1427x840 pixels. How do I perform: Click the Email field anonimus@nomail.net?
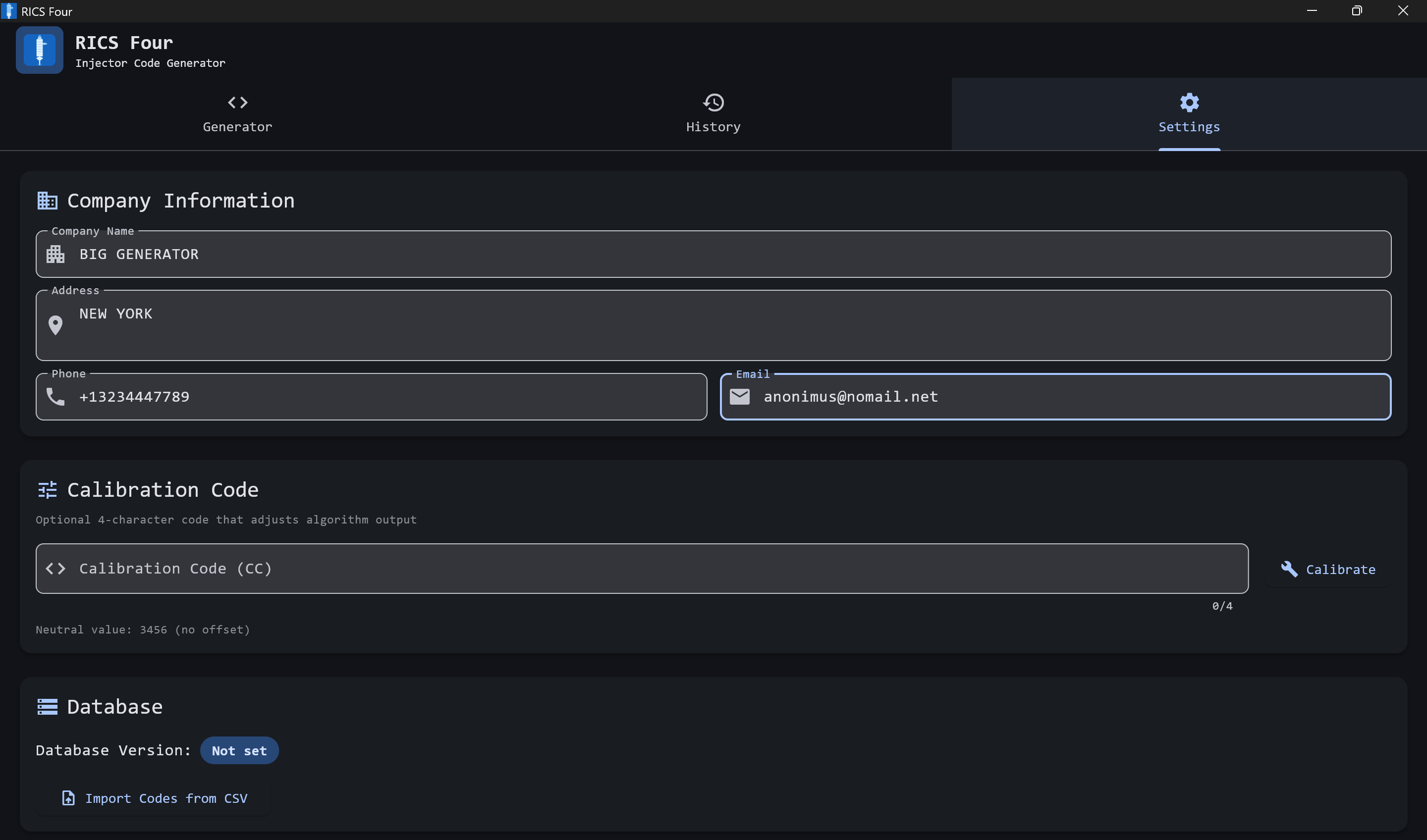(x=1055, y=397)
